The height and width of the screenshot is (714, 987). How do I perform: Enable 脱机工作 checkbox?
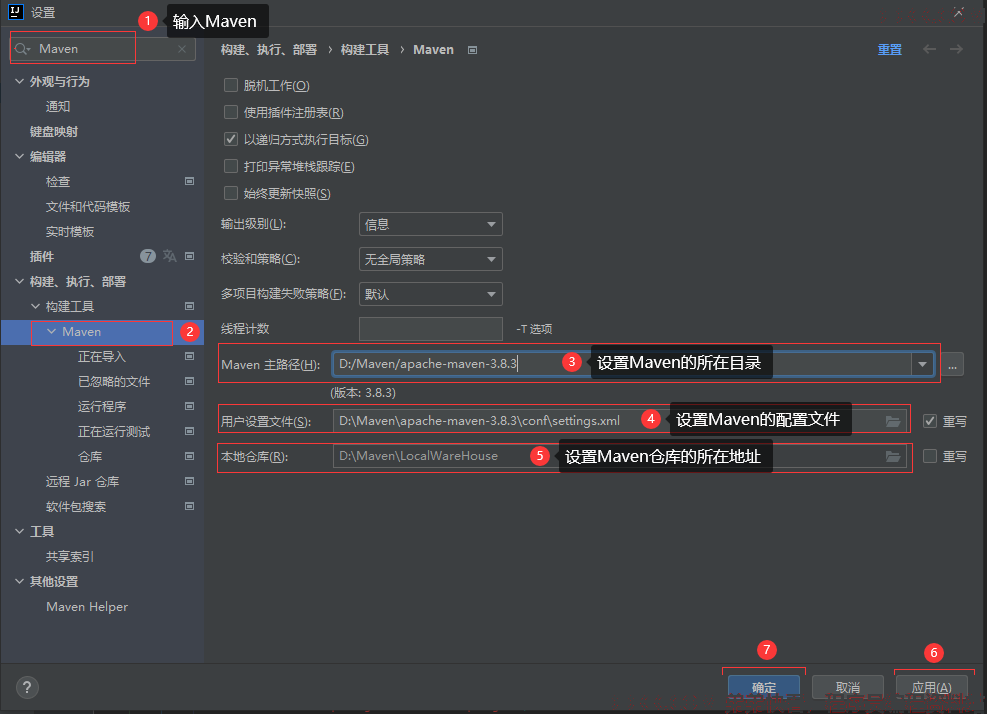[x=231, y=85]
